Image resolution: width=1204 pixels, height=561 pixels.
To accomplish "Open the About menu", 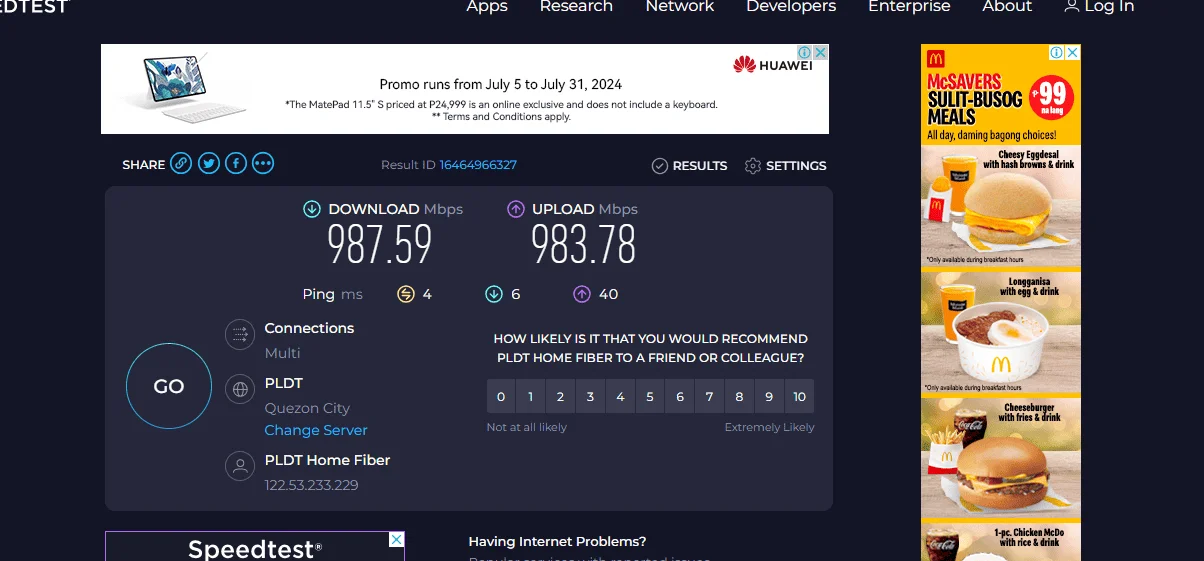I will pos(1007,6).
